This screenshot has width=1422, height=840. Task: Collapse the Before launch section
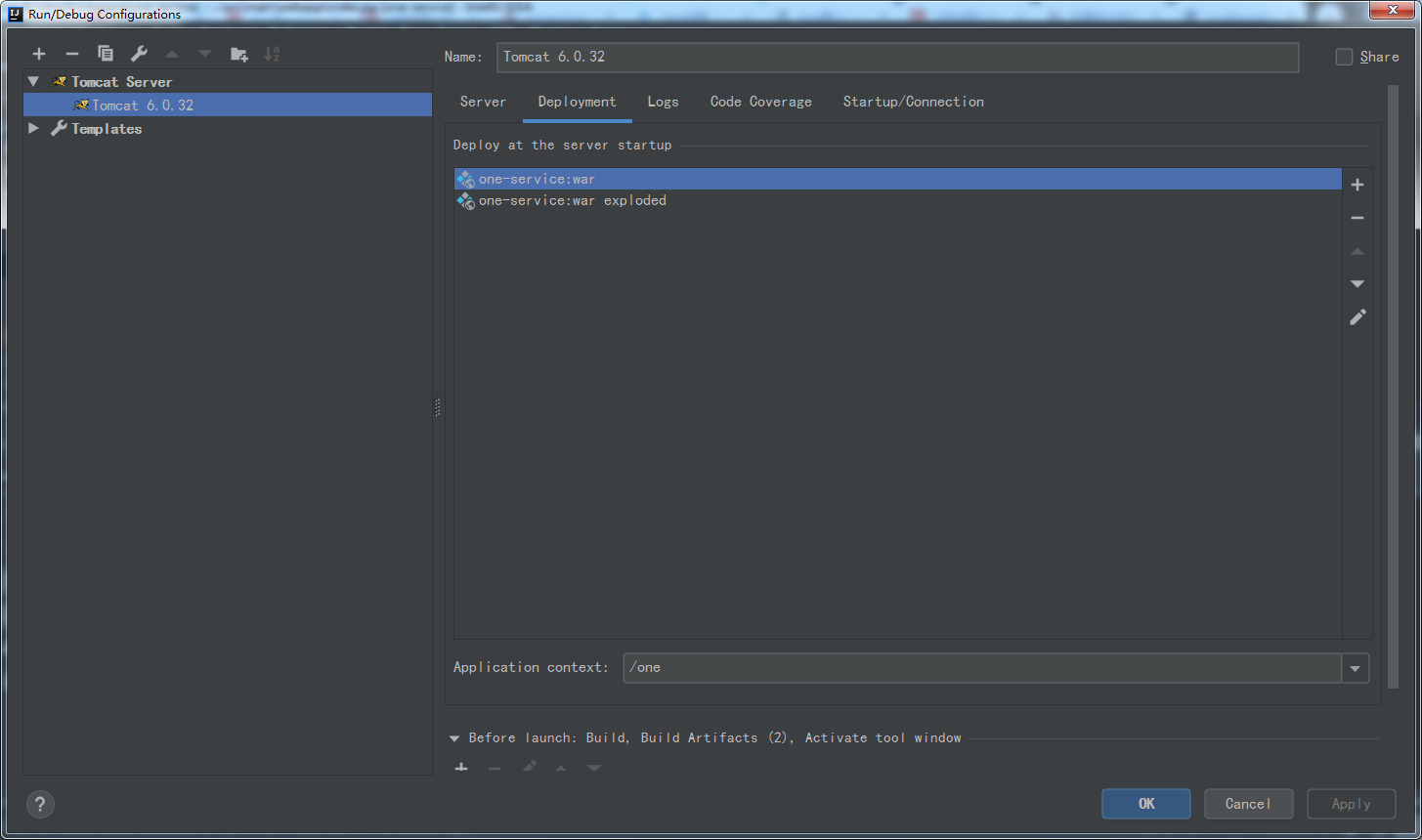[x=454, y=738]
